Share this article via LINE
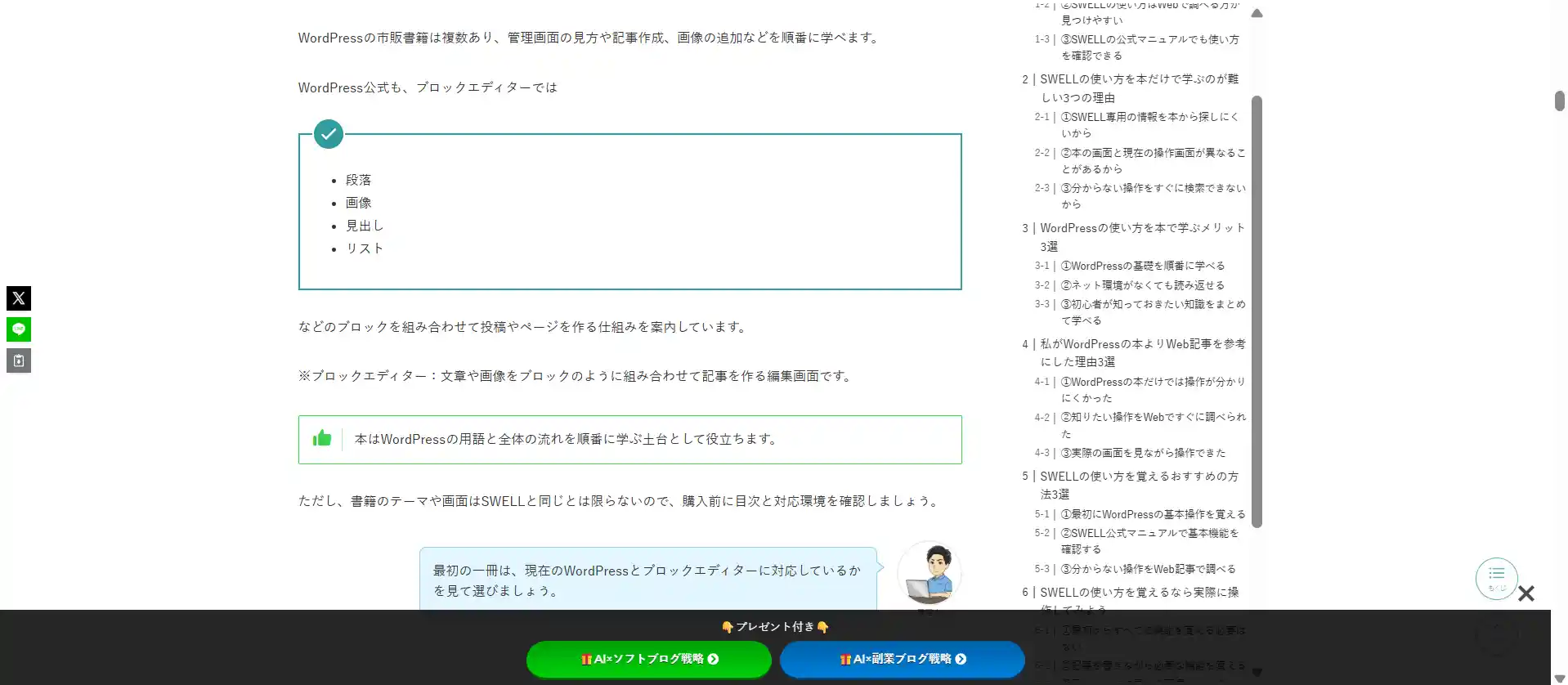This screenshot has width=1568, height=685. coord(19,329)
